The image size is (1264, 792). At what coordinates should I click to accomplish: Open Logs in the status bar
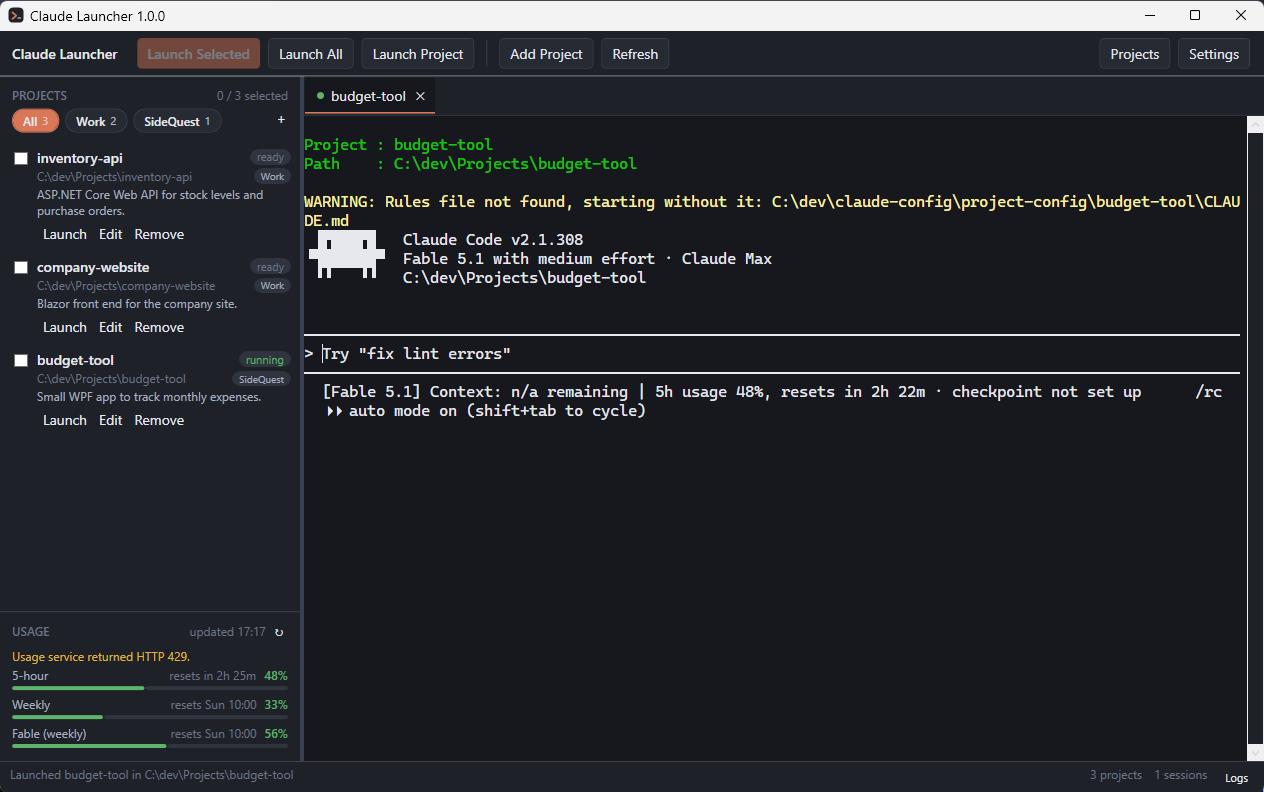(x=1236, y=777)
